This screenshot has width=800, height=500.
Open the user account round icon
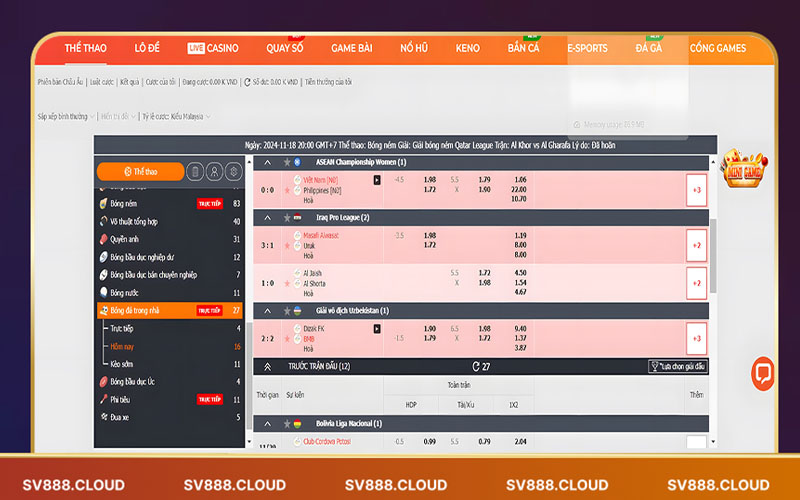pyautogui.click(x=214, y=172)
